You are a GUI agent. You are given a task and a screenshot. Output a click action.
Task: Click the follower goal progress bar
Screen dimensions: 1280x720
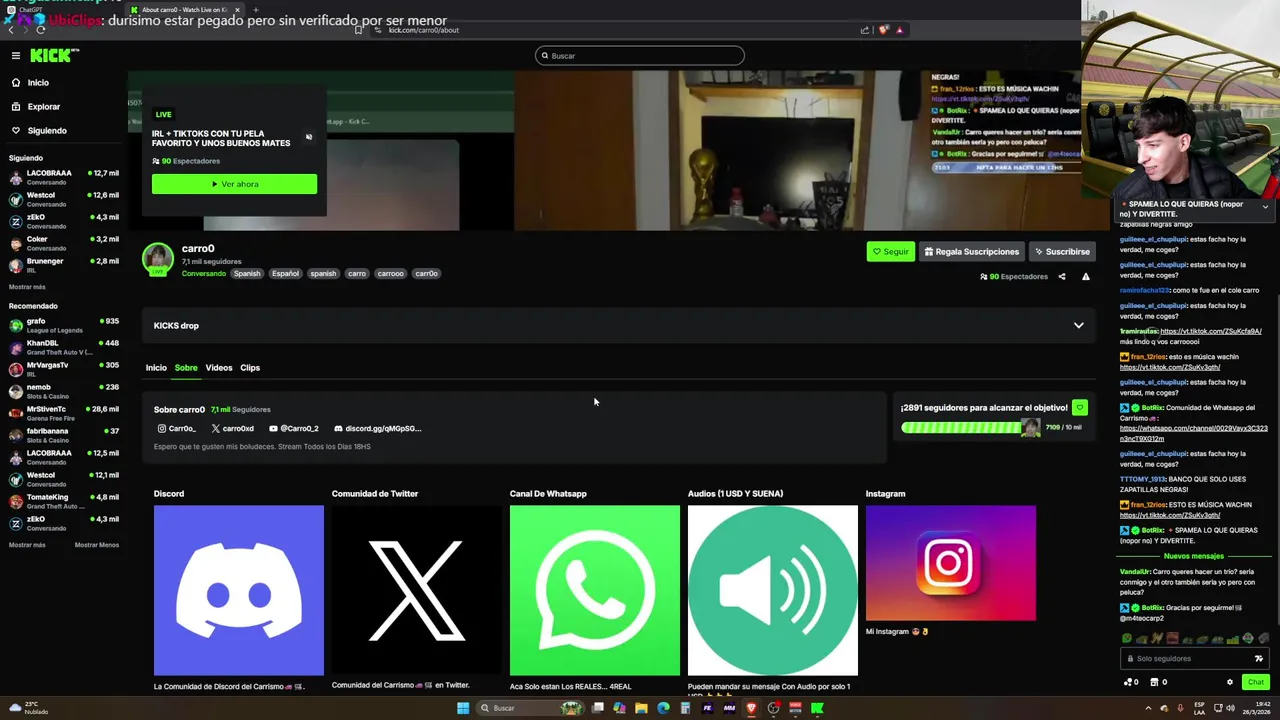(x=971, y=428)
